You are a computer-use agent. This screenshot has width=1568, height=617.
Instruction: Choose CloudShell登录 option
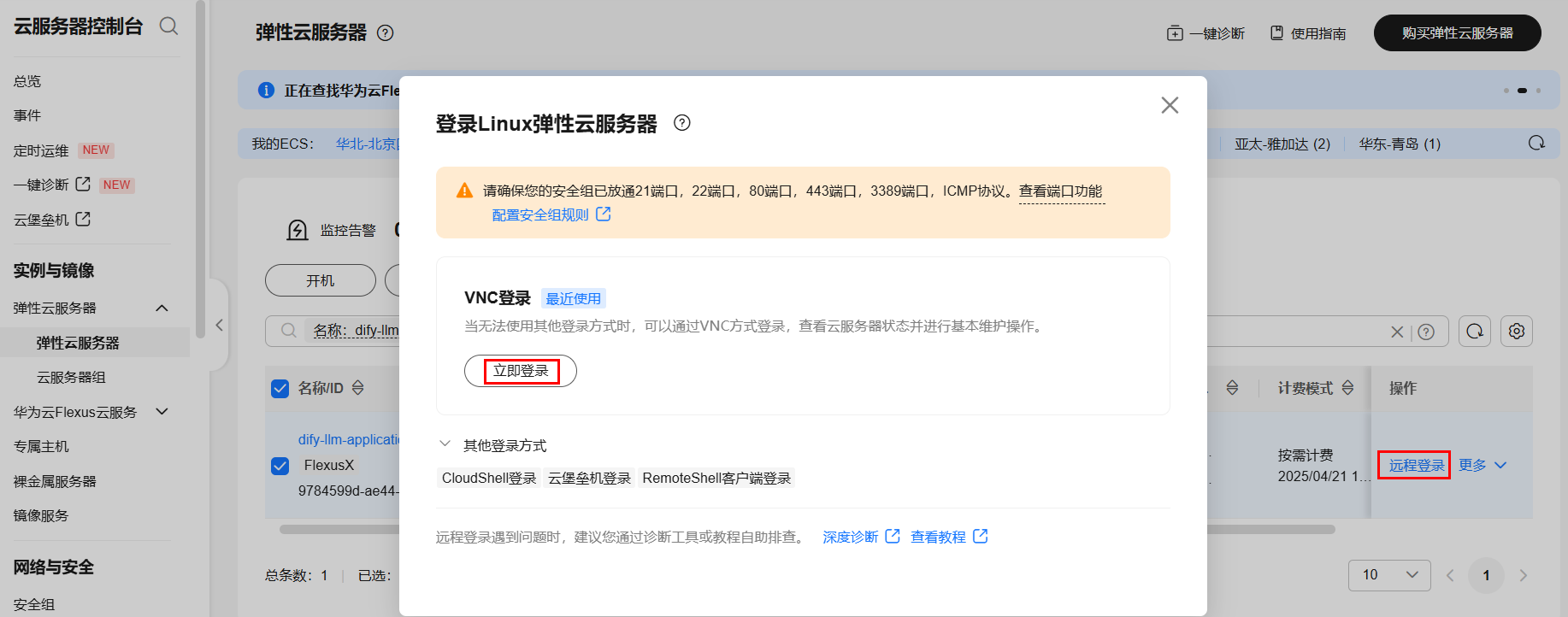point(489,478)
